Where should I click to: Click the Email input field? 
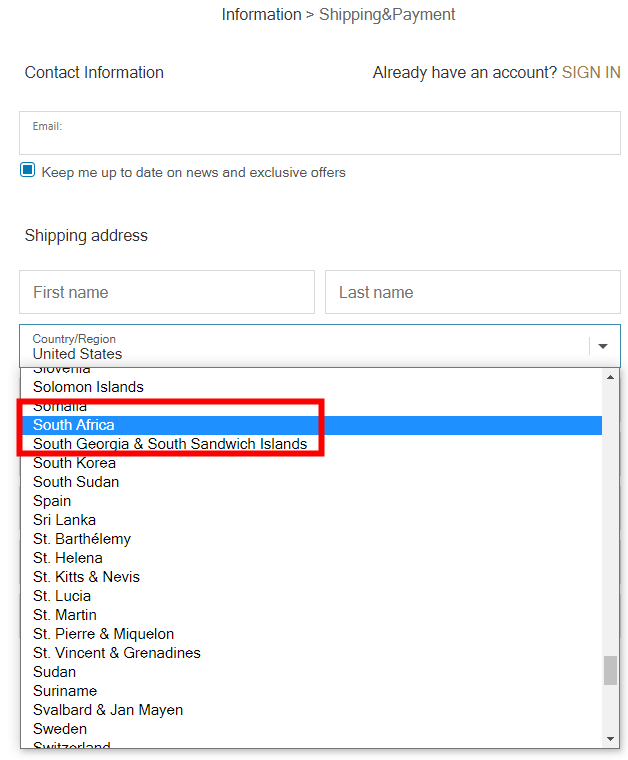click(x=320, y=134)
